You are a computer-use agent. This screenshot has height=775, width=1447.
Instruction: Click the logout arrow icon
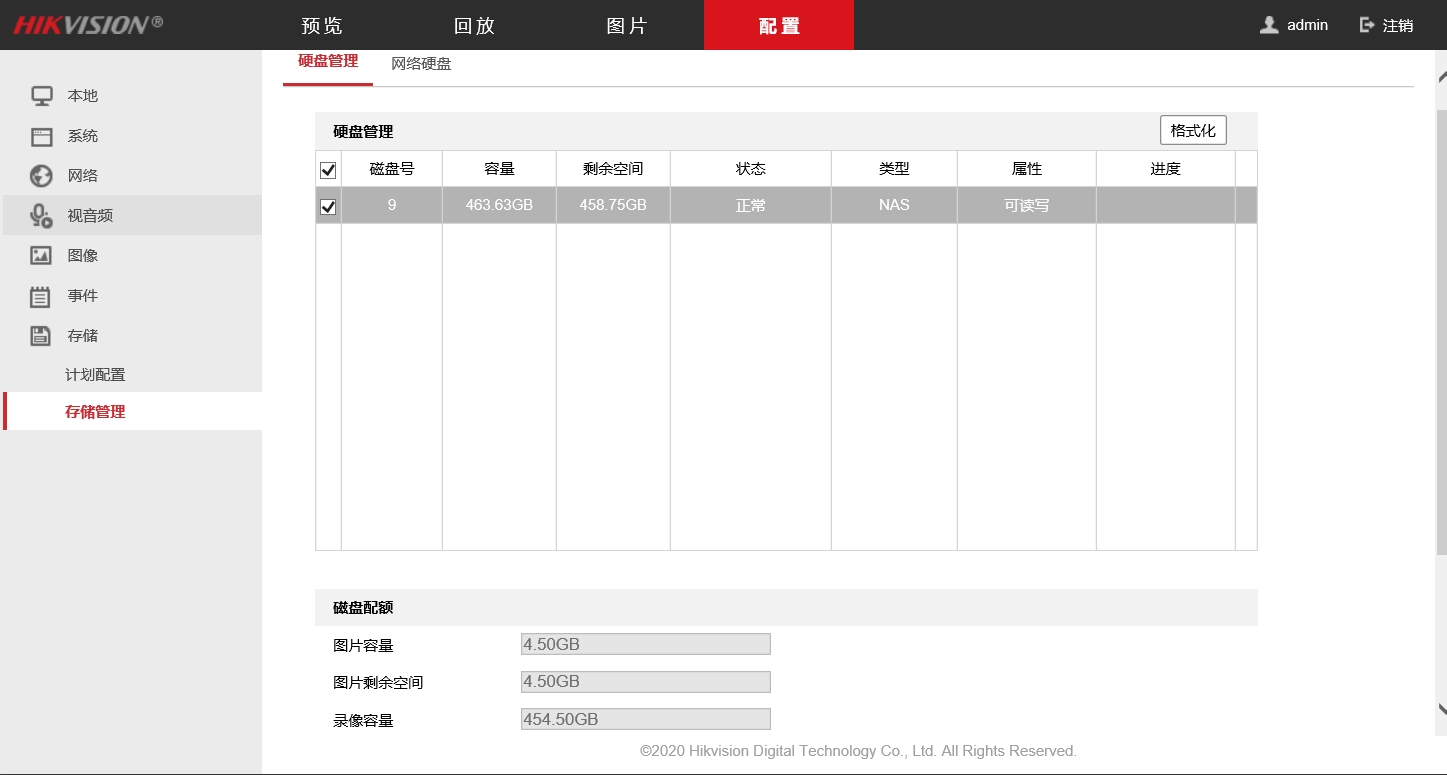(1367, 25)
